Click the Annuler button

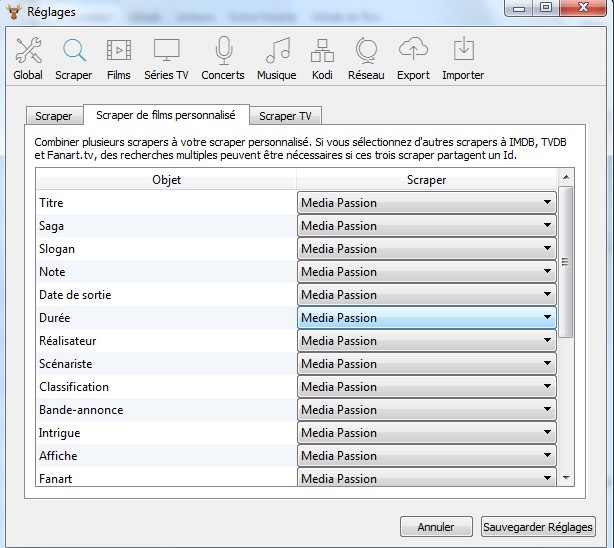[436, 527]
